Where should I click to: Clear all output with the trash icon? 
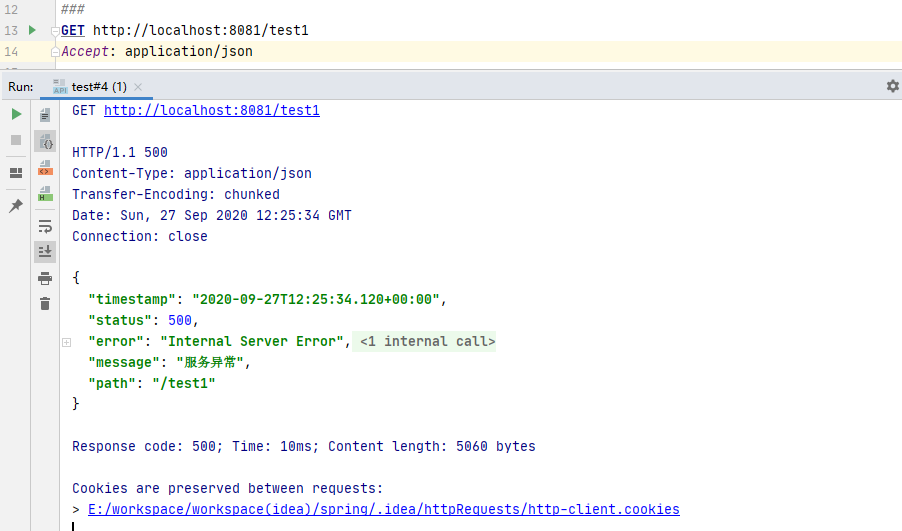45,303
